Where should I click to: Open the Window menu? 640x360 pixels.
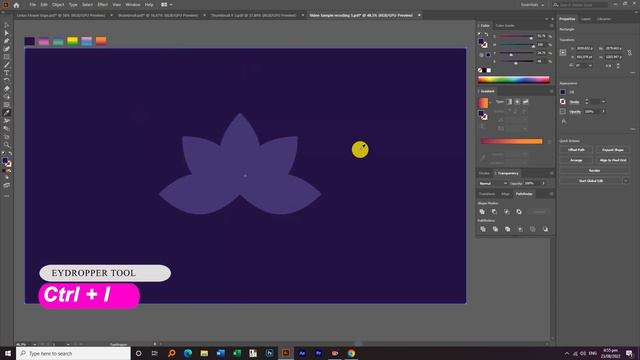coord(133,5)
